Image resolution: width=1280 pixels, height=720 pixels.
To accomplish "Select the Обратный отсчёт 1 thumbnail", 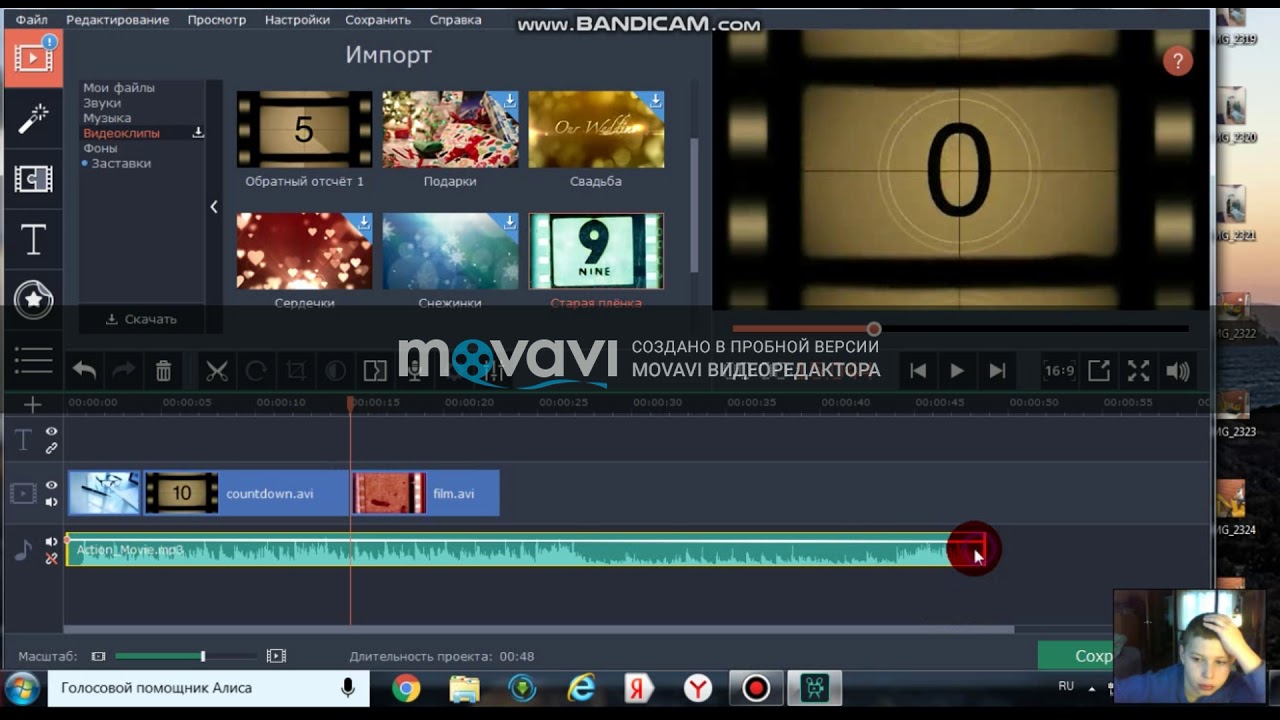I will point(304,130).
